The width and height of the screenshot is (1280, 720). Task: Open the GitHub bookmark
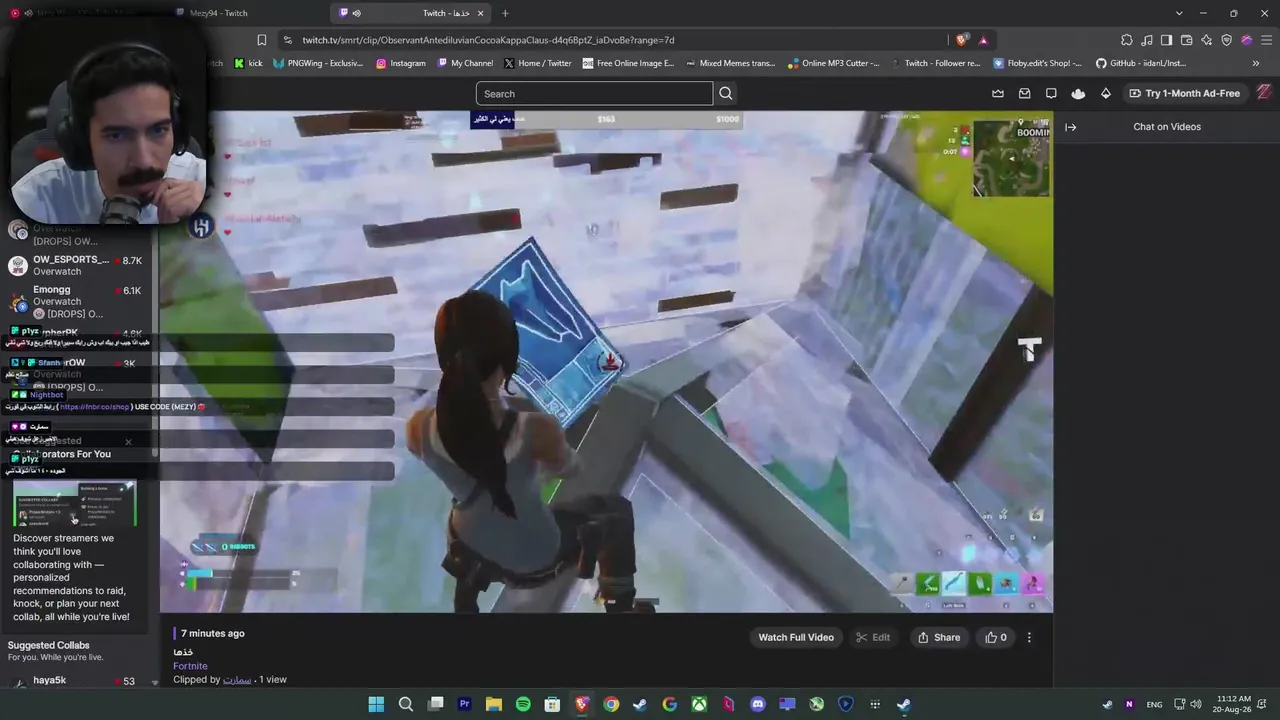pos(1141,63)
